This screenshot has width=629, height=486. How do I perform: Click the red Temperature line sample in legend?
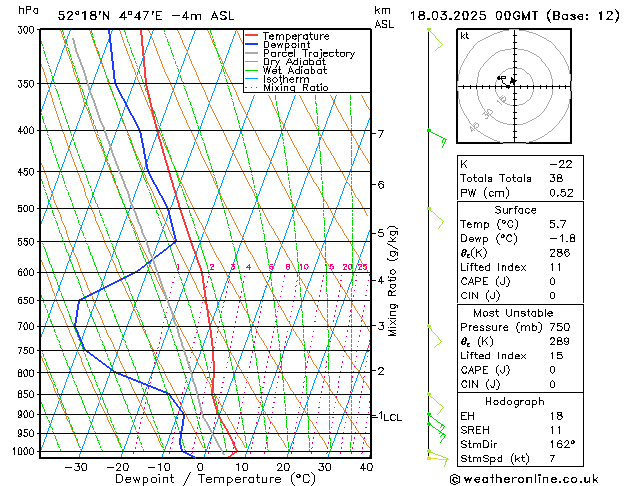pyautogui.click(x=252, y=36)
